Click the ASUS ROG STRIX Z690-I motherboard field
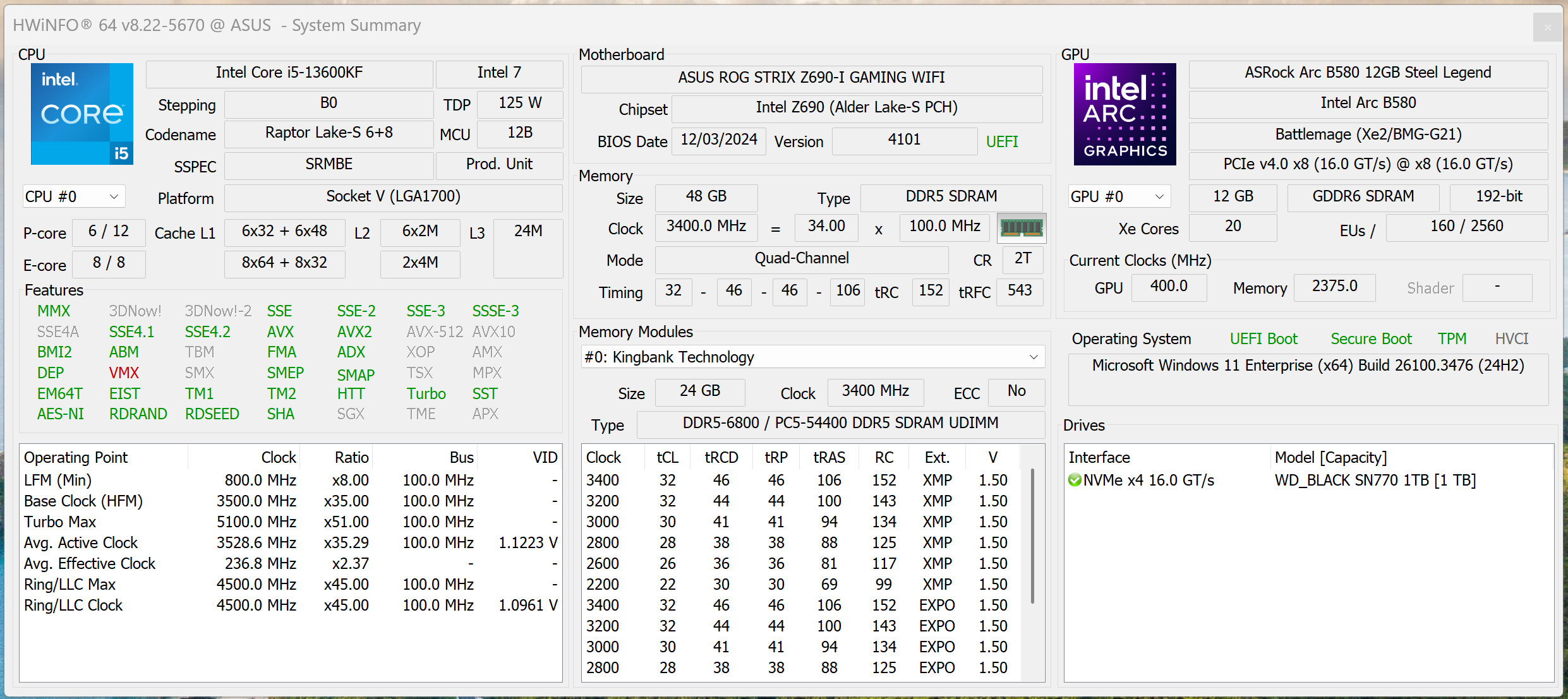 [811, 78]
